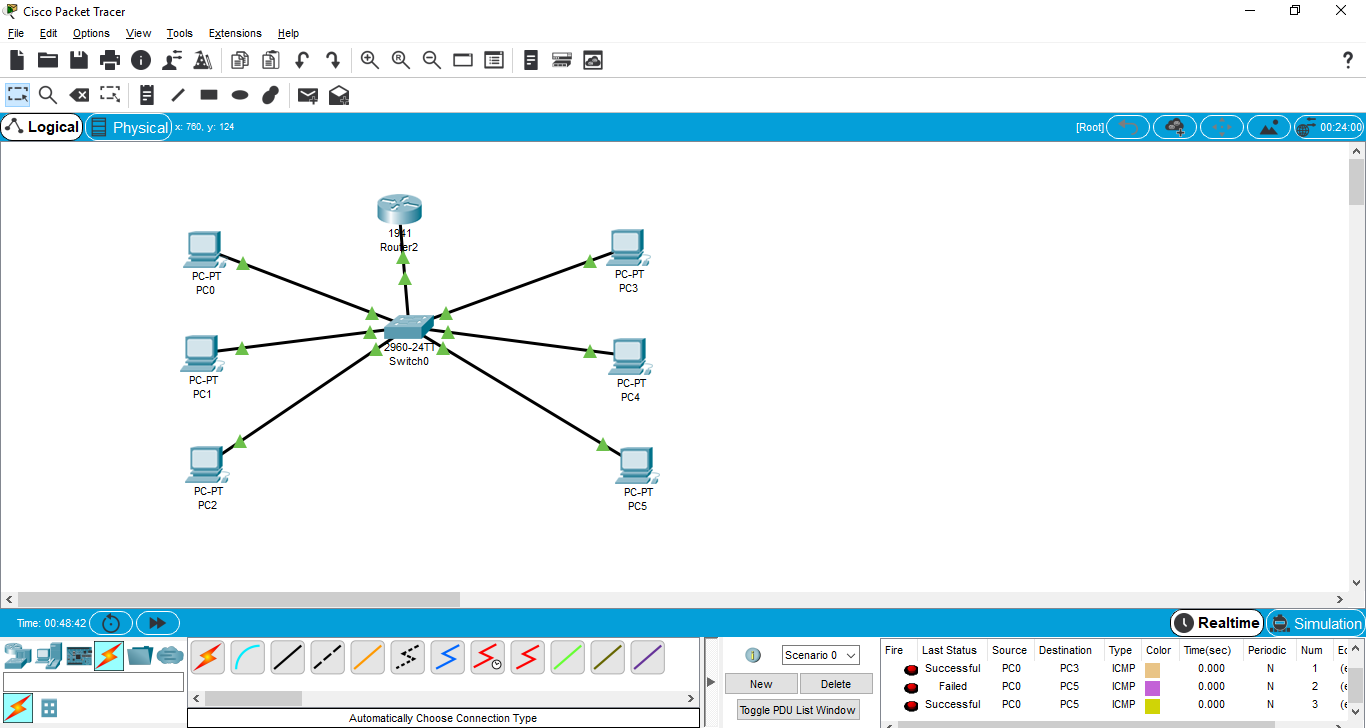Zoom out of the workspace
The height and width of the screenshot is (728, 1366).
pos(432,60)
